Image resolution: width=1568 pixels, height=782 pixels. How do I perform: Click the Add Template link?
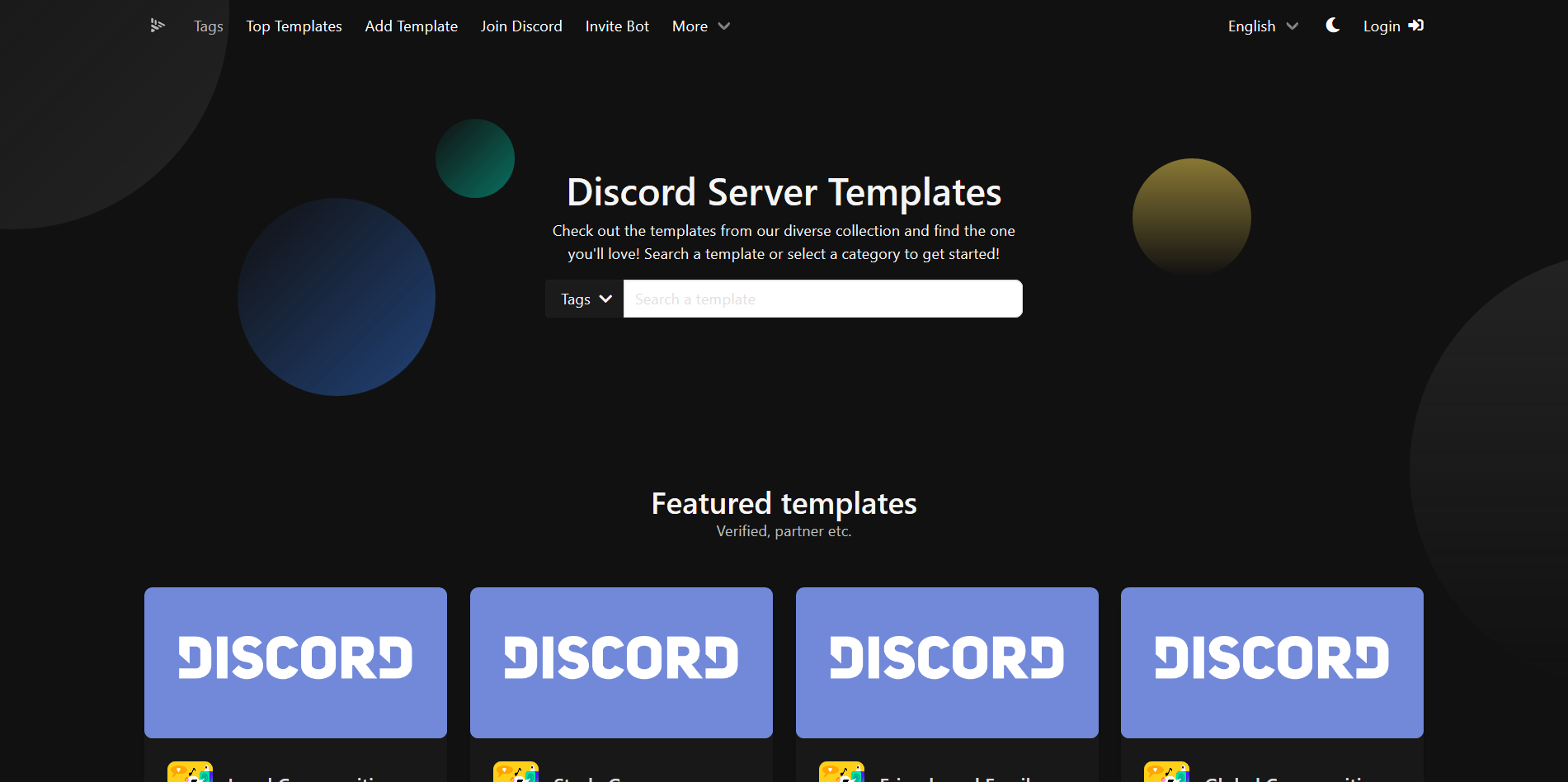pyautogui.click(x=411, y=26)
